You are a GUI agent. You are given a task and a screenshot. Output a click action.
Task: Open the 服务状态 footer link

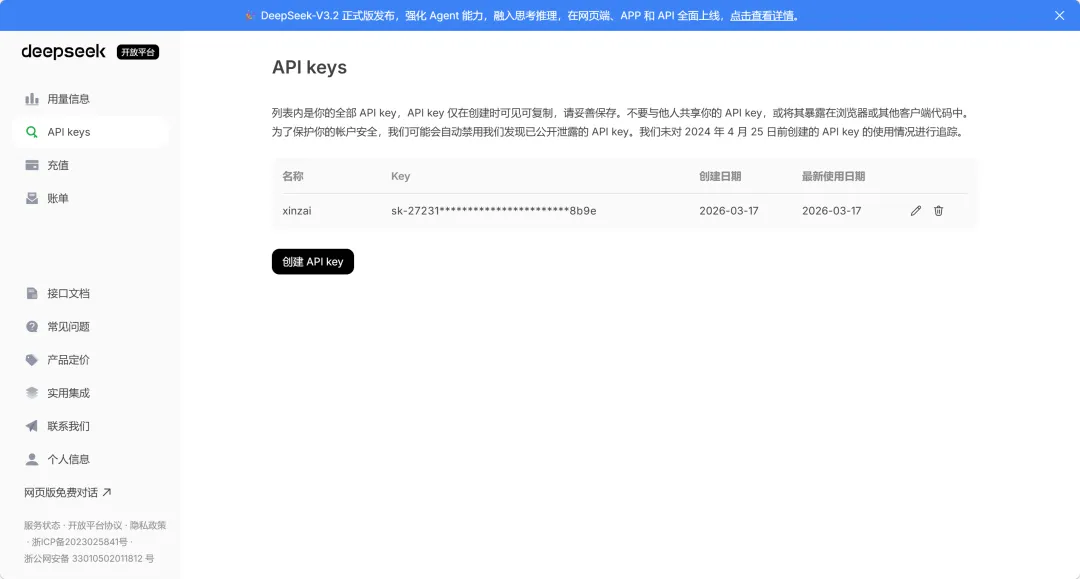click(x=42, y=525)
